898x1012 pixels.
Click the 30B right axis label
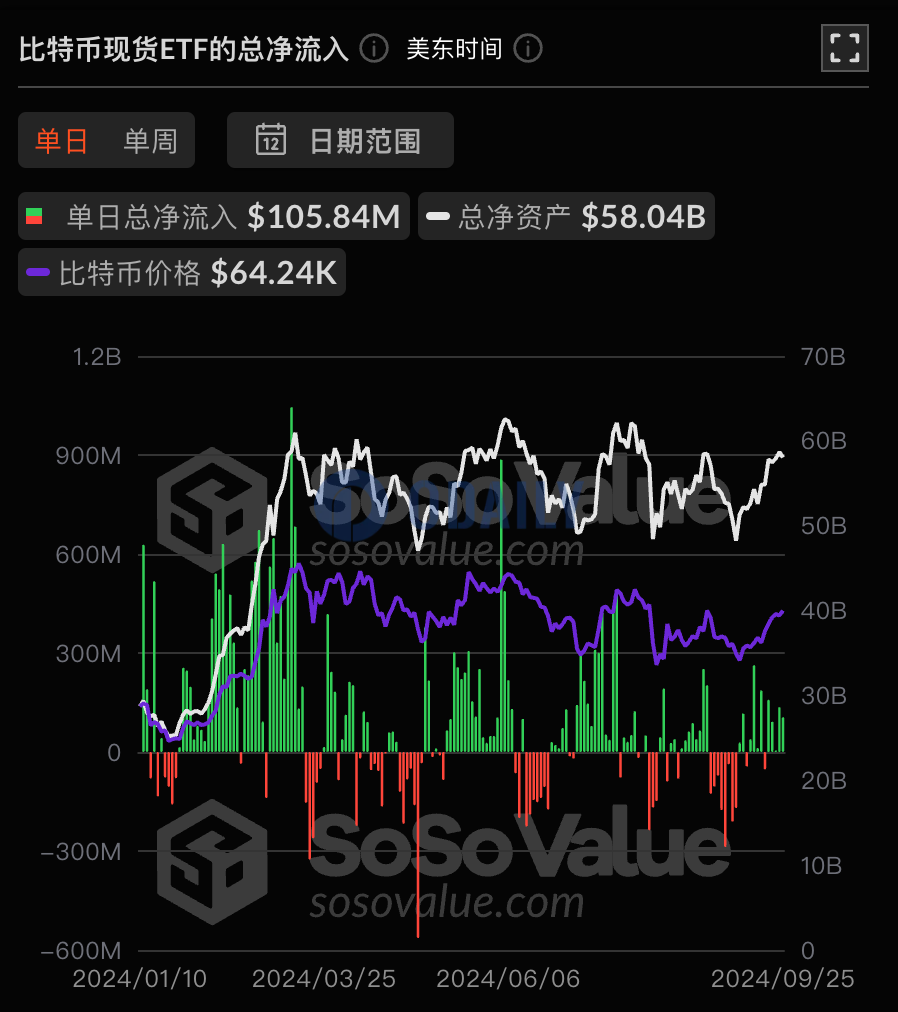823,696
